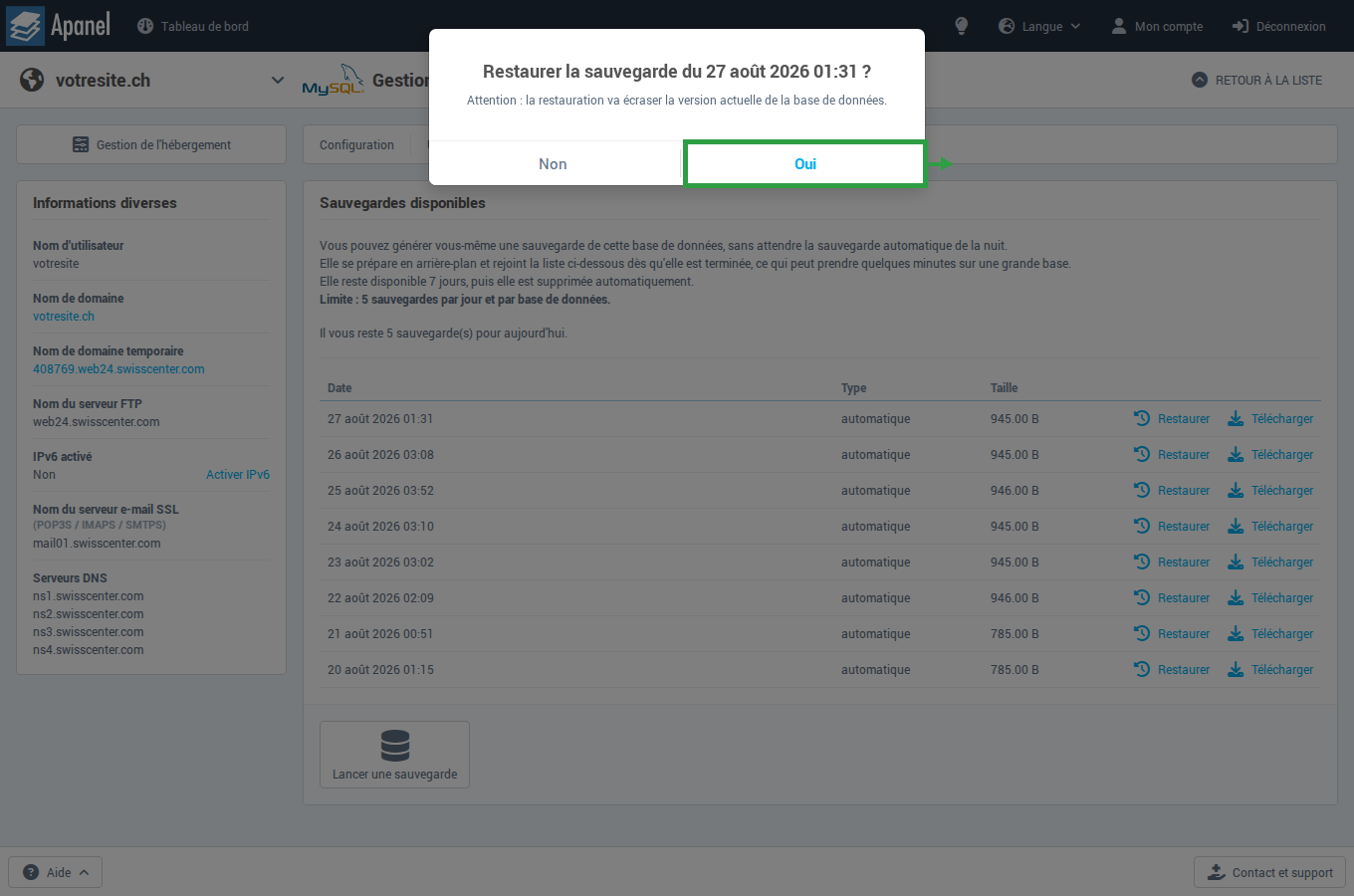
Task: Expand the Aide menu
Action: [56, 872]
